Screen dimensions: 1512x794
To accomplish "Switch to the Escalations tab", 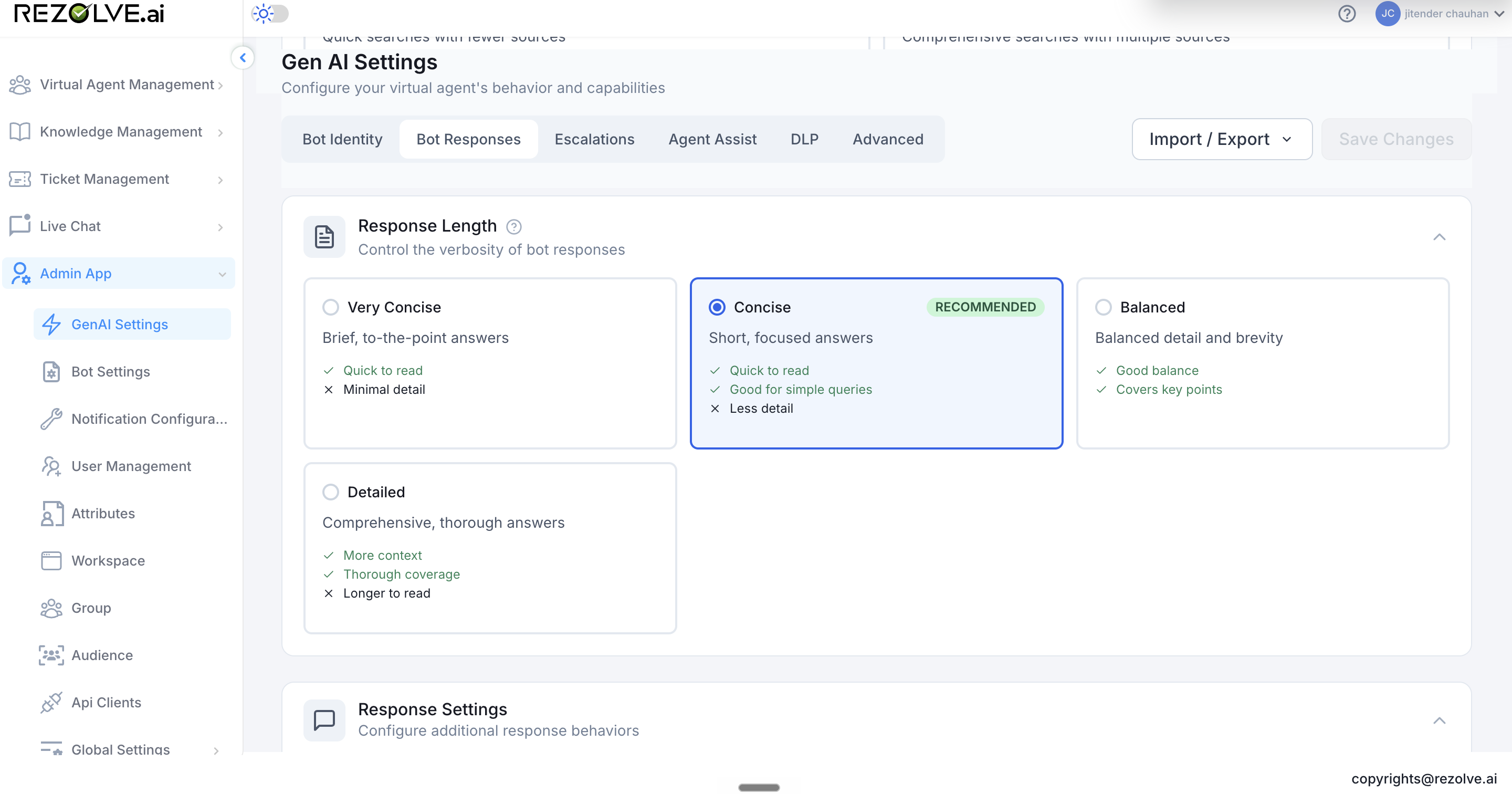I will click(594, 139).
